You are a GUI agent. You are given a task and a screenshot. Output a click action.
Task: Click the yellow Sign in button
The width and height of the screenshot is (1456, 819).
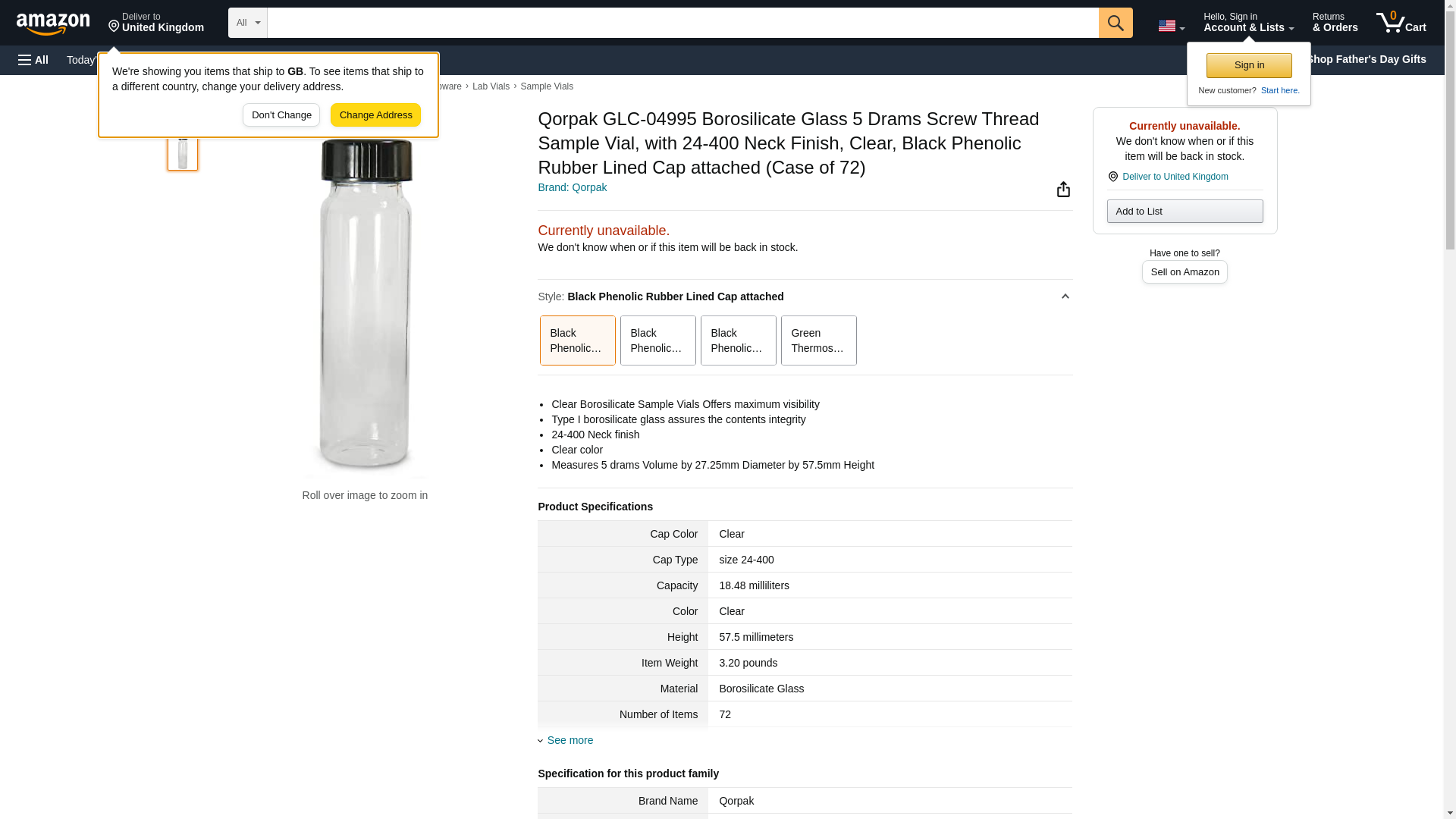pyautogui.click(x=1249, y=65)
